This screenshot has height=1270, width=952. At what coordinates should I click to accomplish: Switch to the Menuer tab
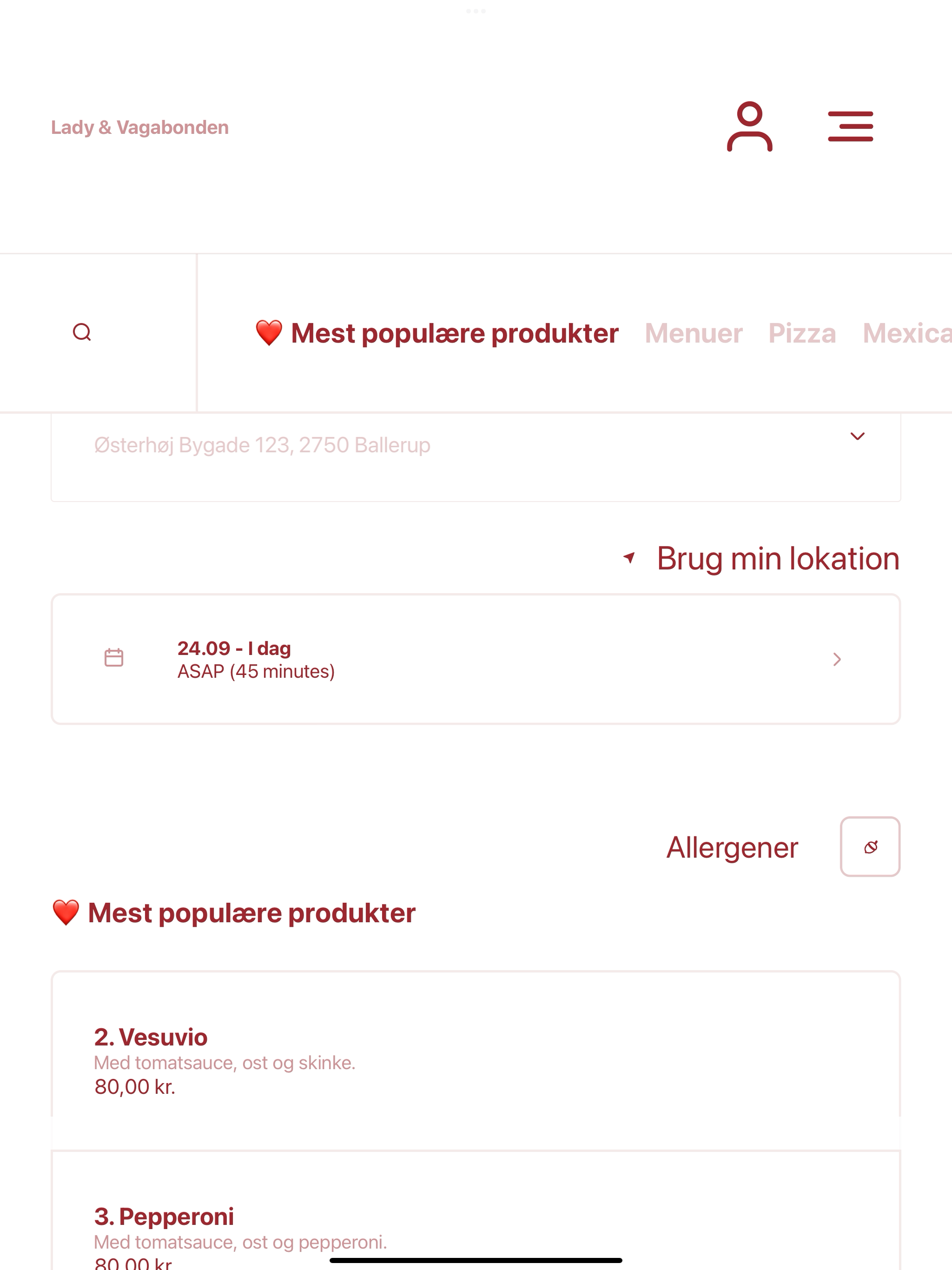[x=693, y=334]
